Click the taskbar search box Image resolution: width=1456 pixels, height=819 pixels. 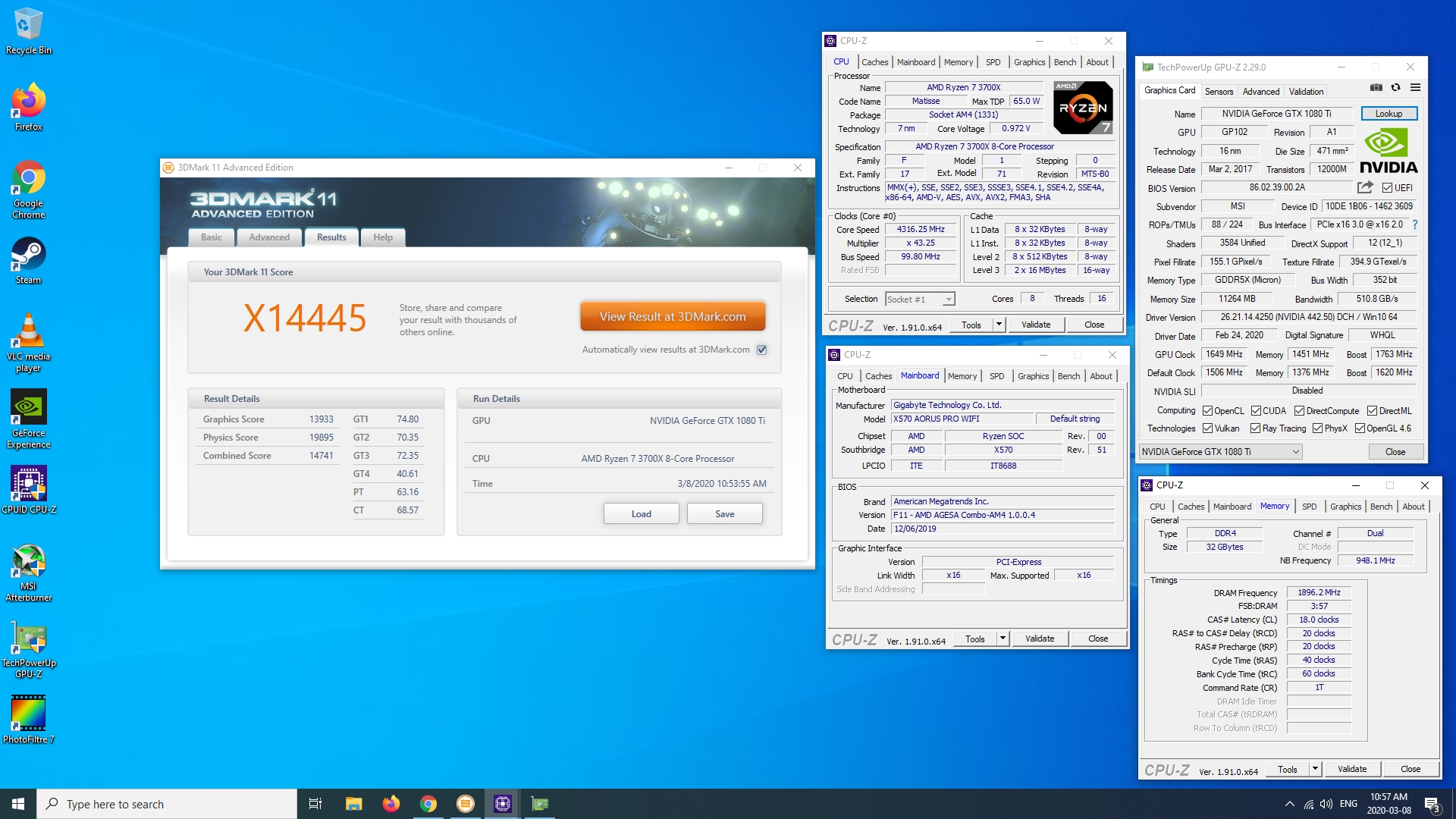(x=167, y=804)
